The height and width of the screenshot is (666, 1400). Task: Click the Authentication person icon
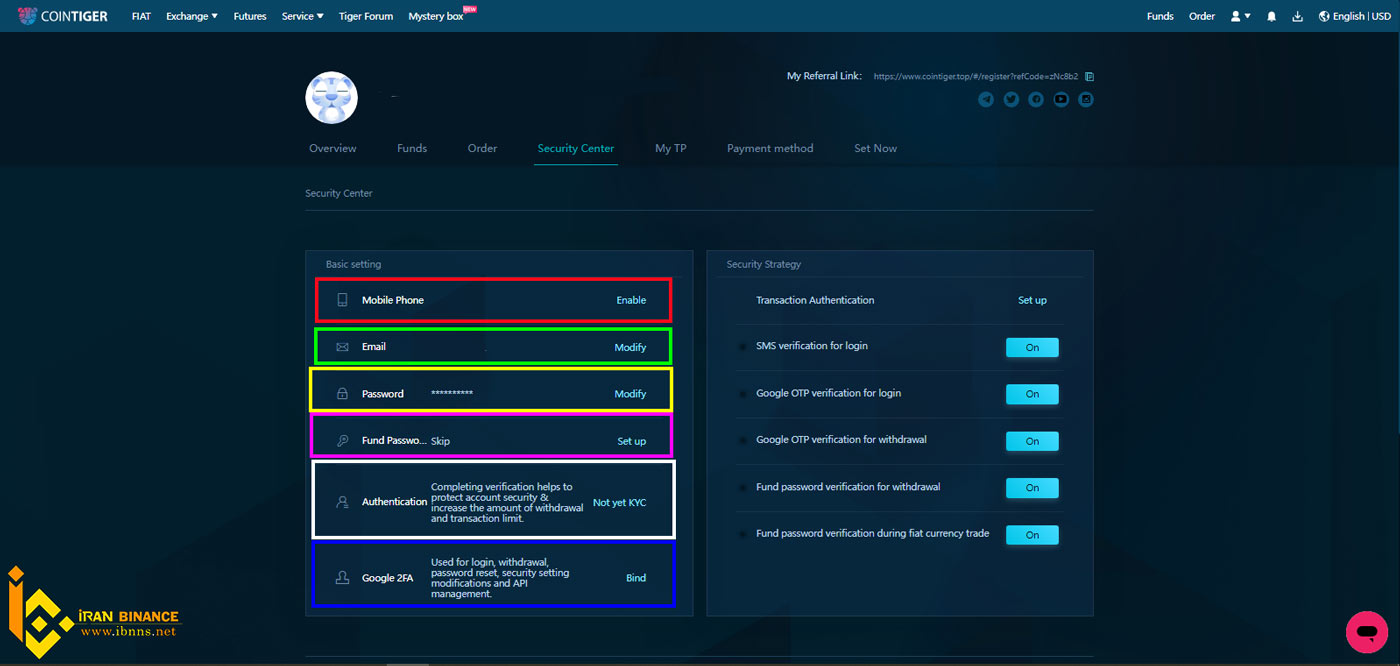tap(342, 502)
